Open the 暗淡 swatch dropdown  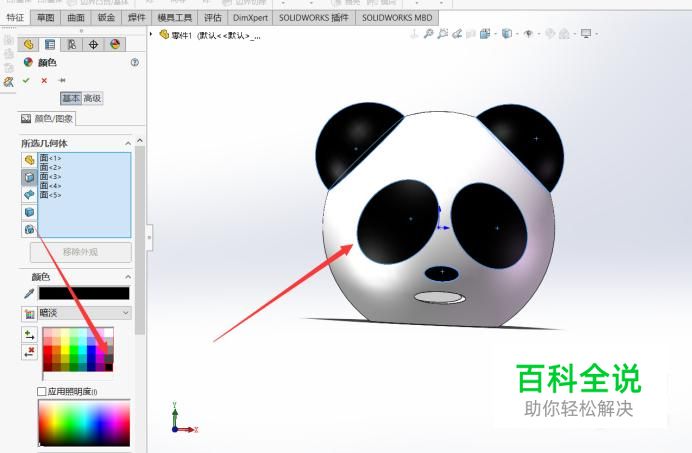coord(85,313)
